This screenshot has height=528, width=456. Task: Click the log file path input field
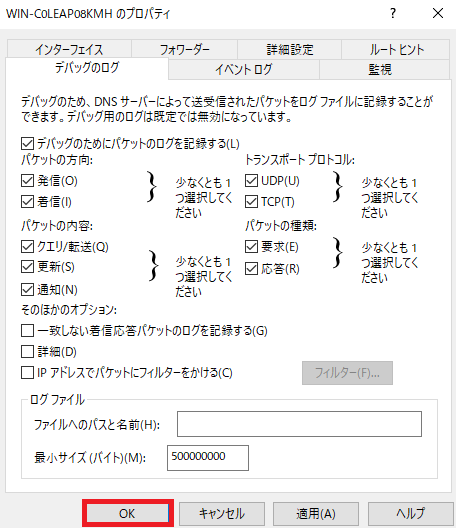point(299,424)
